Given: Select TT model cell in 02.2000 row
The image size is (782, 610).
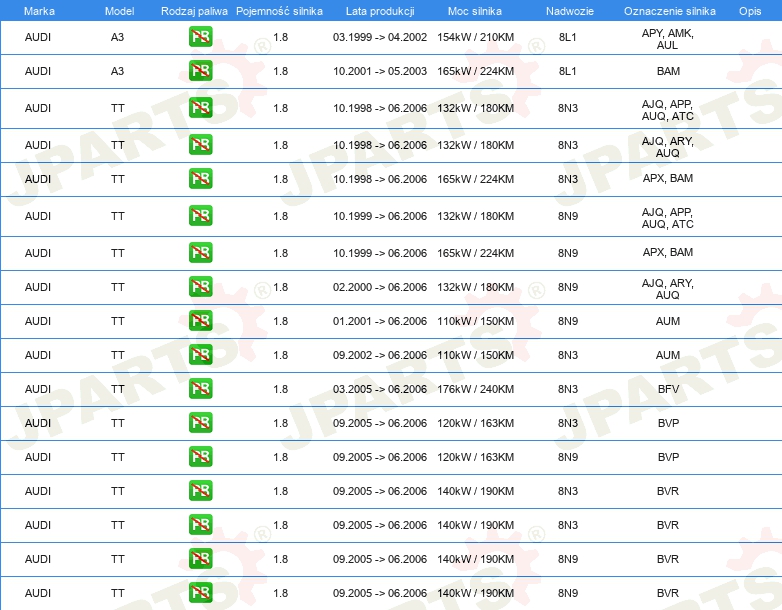Looking at the screenshot, I should pos(118,287).
